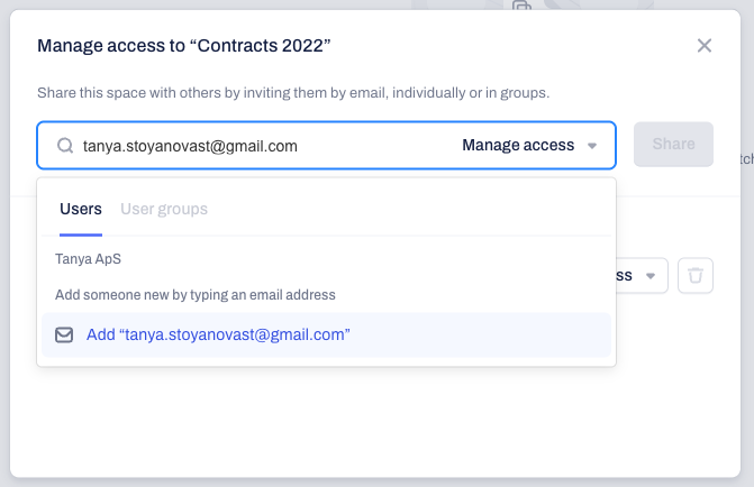Switch to the Users tab
The height and width of the screenshot is (487, 754).
click(x=81, y=209)
